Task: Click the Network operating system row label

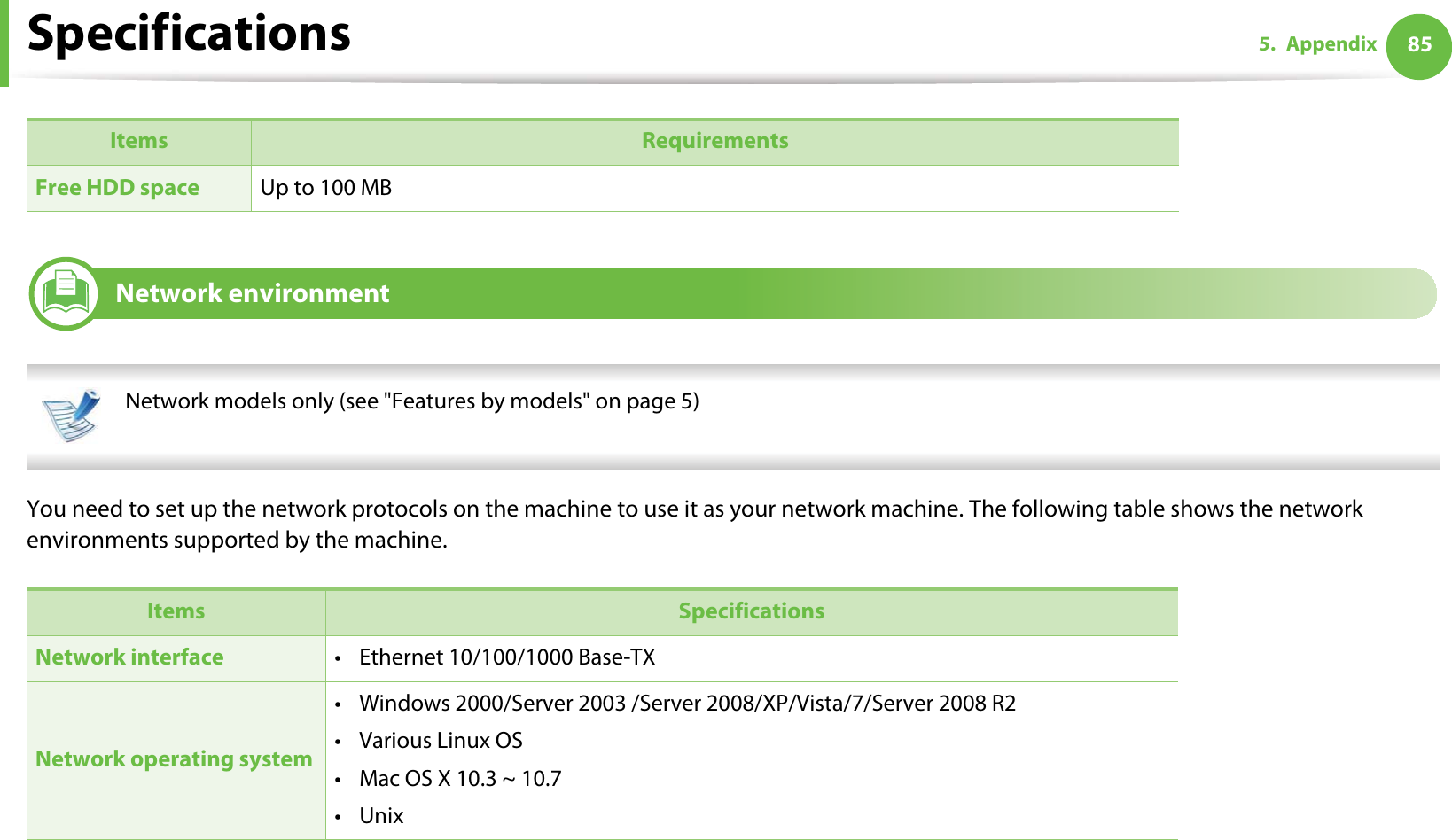Action: click(174, 759)
